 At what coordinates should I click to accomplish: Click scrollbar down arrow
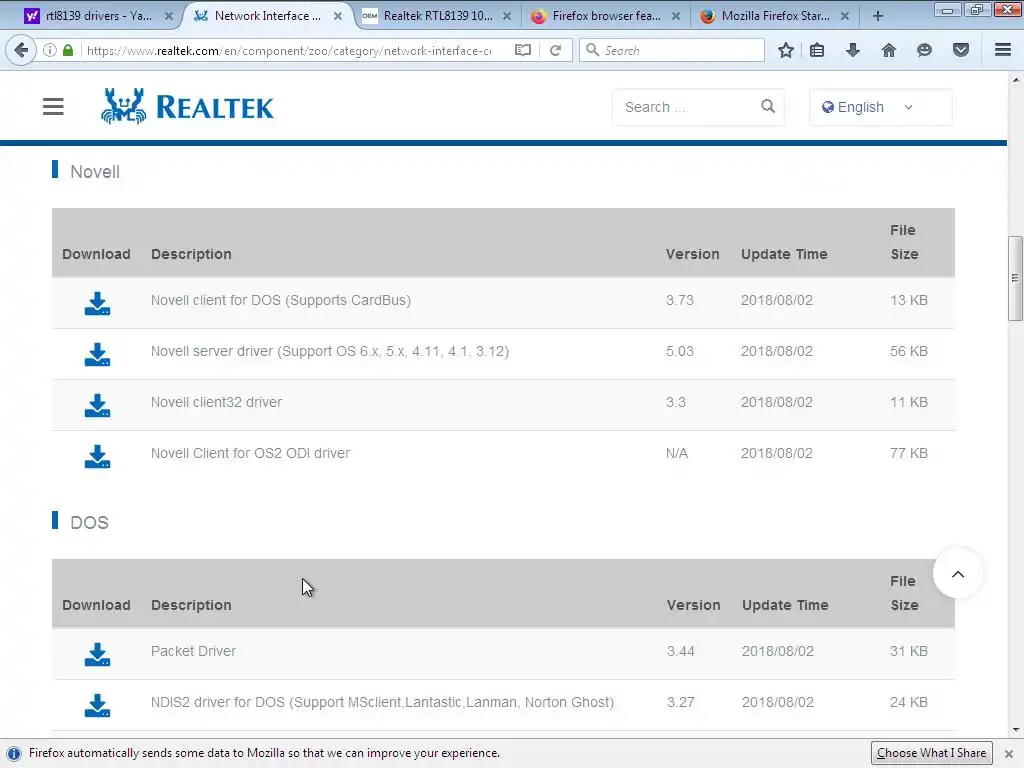coord(1015,730)
